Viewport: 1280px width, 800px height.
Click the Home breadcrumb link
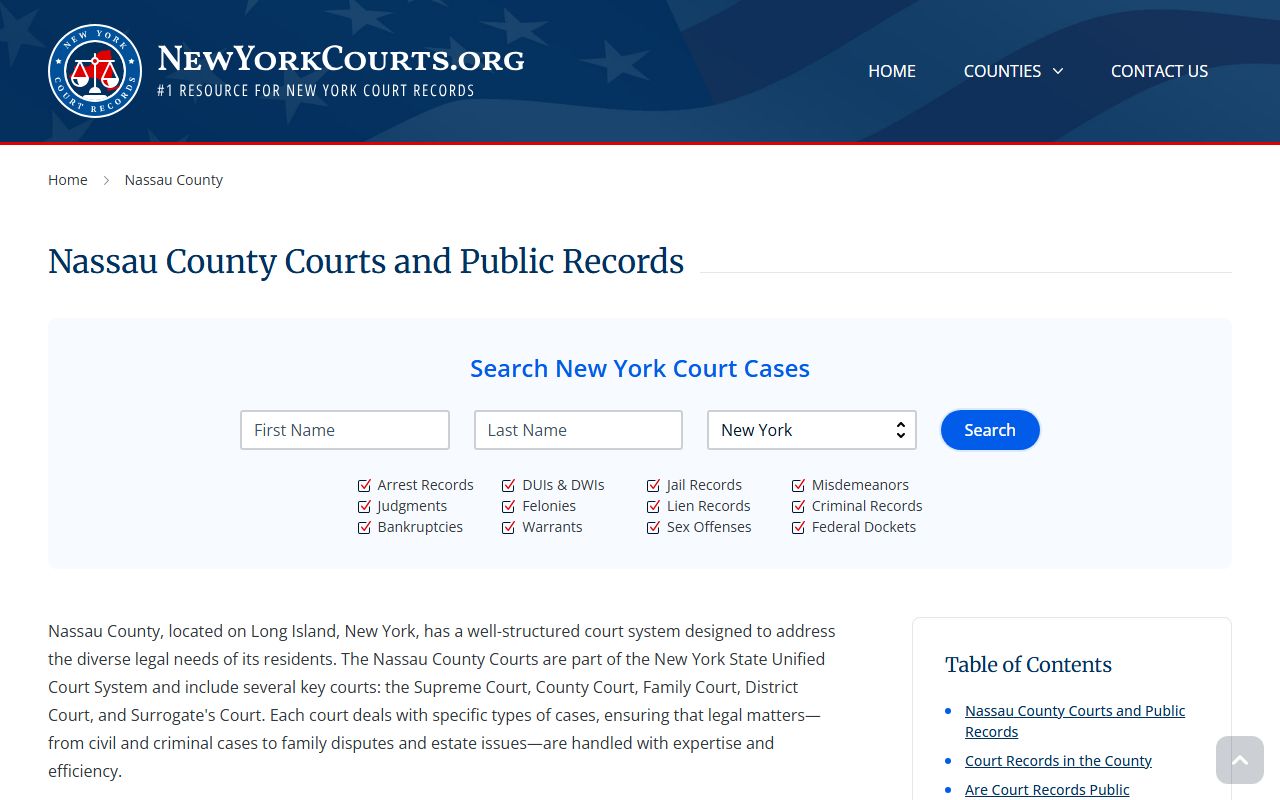(x=68, y=180)
